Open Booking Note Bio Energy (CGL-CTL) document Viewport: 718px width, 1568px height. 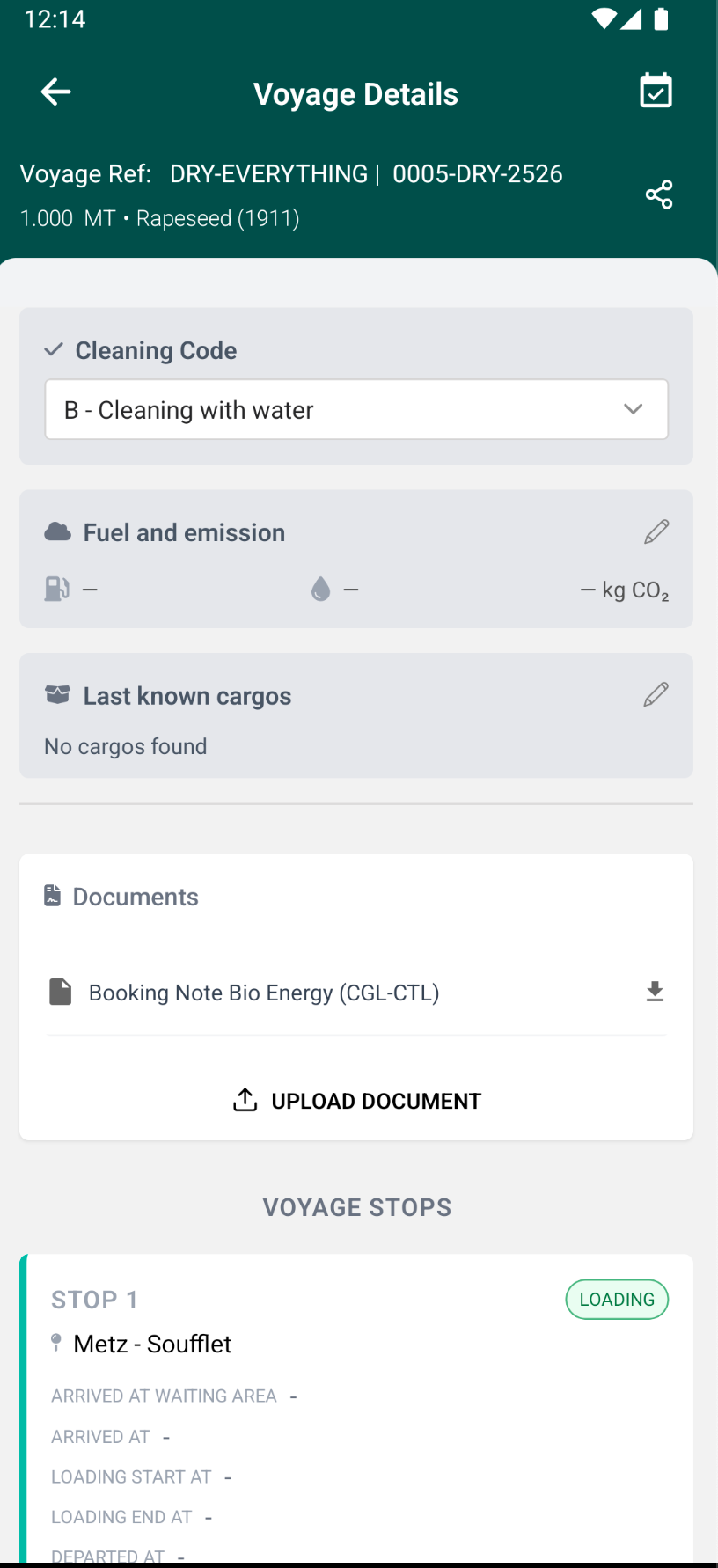(x=264, y=993)
